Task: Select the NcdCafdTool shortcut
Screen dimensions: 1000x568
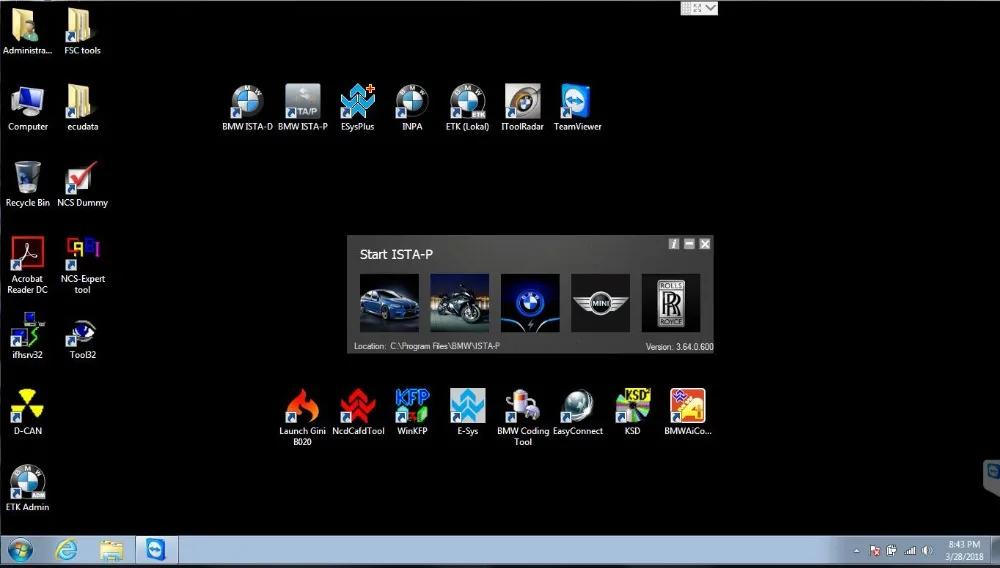Action: click(358, 412)
